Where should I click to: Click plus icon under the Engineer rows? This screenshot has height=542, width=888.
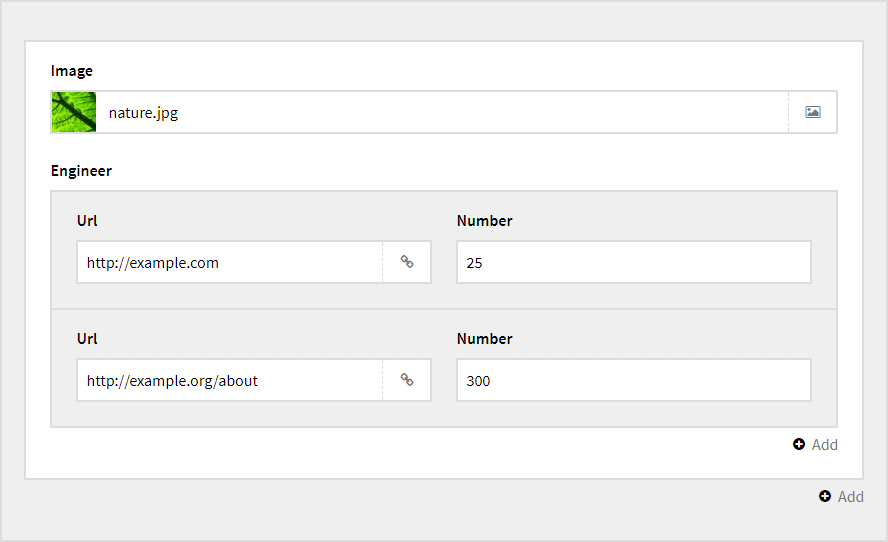(799, 444)
